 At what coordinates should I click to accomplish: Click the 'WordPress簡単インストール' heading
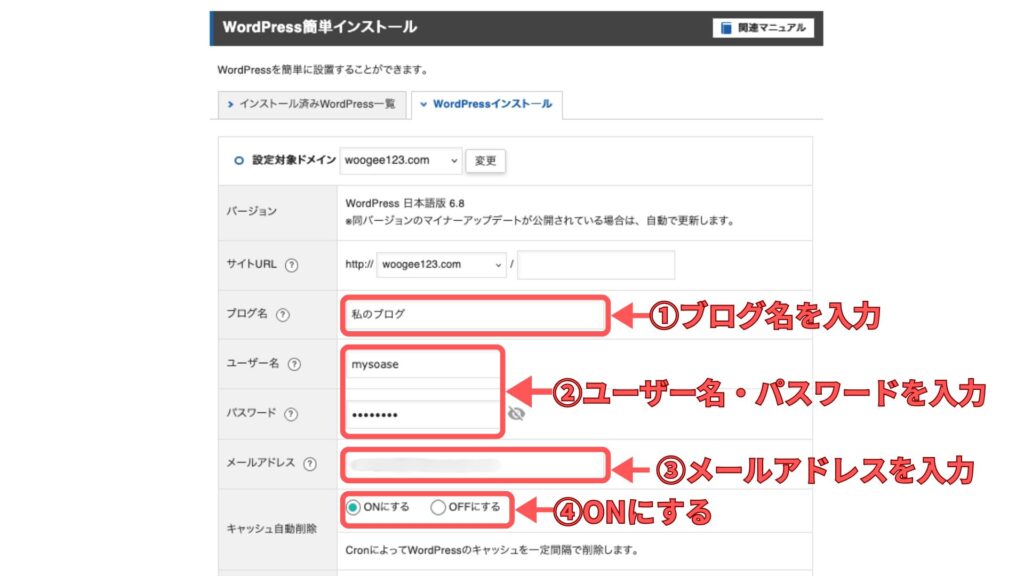tap(319, 27)
